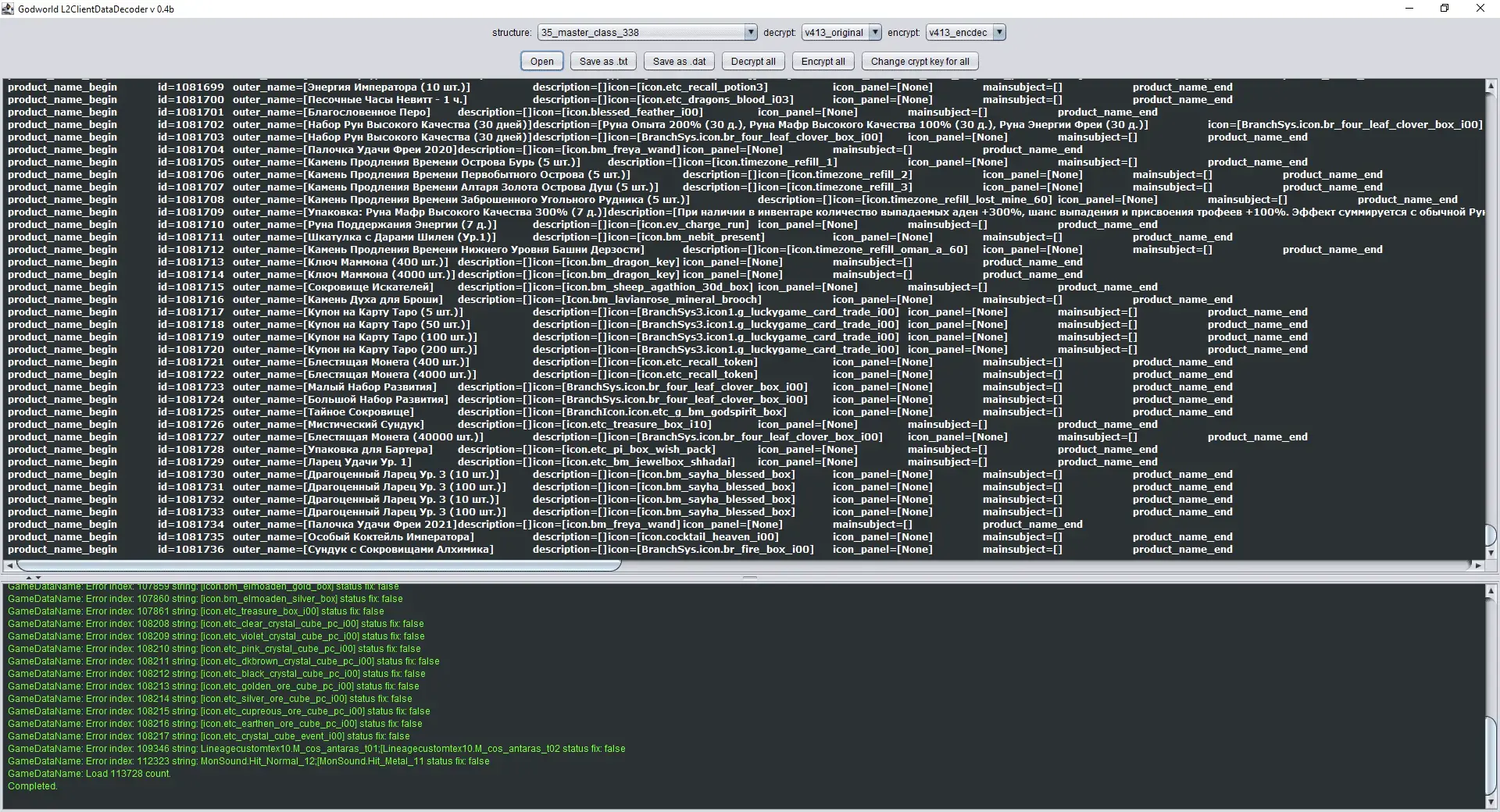Click the Decrypt all button
Viewport: 1500px width, 812px height.
pyautogui.click(x=753, y=62)
